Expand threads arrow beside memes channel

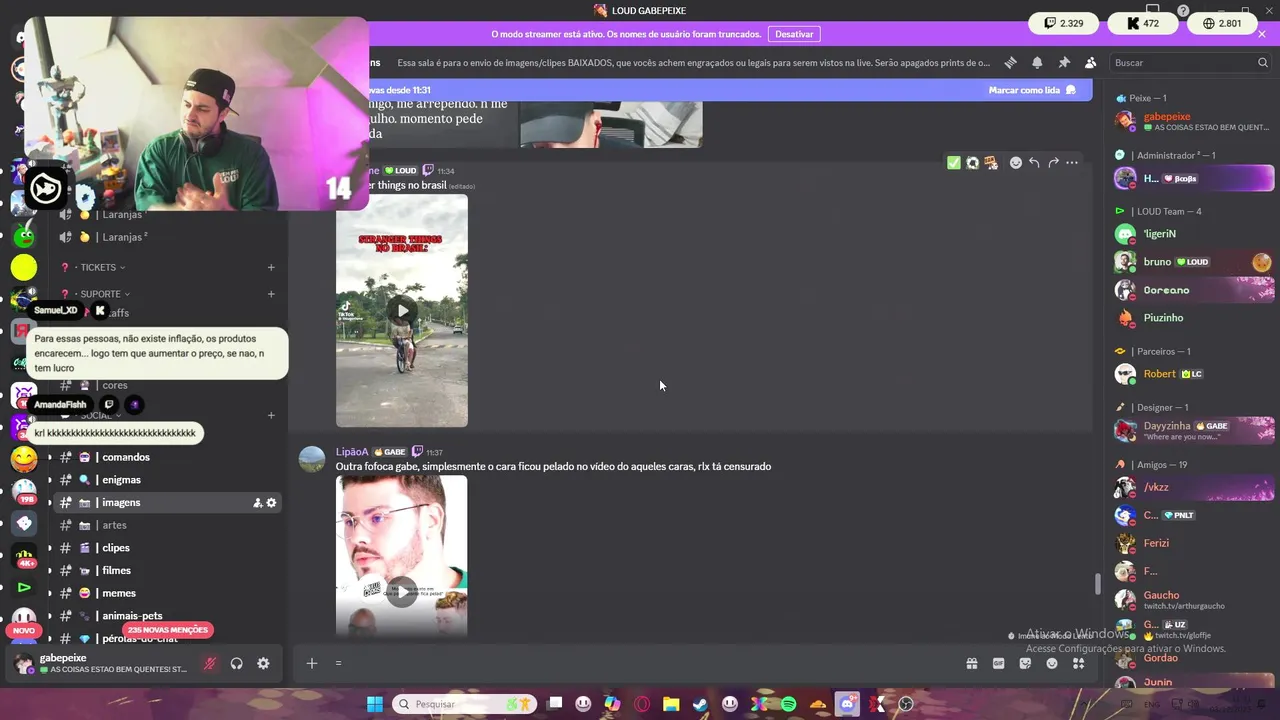tap(49, 593)
